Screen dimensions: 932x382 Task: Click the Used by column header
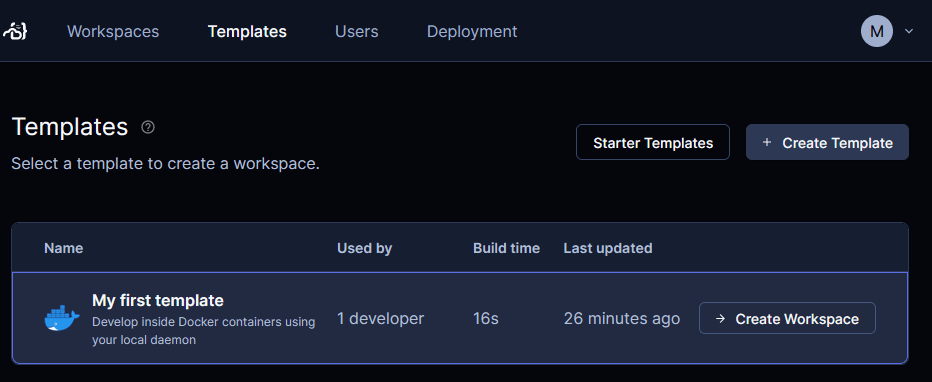364,248
